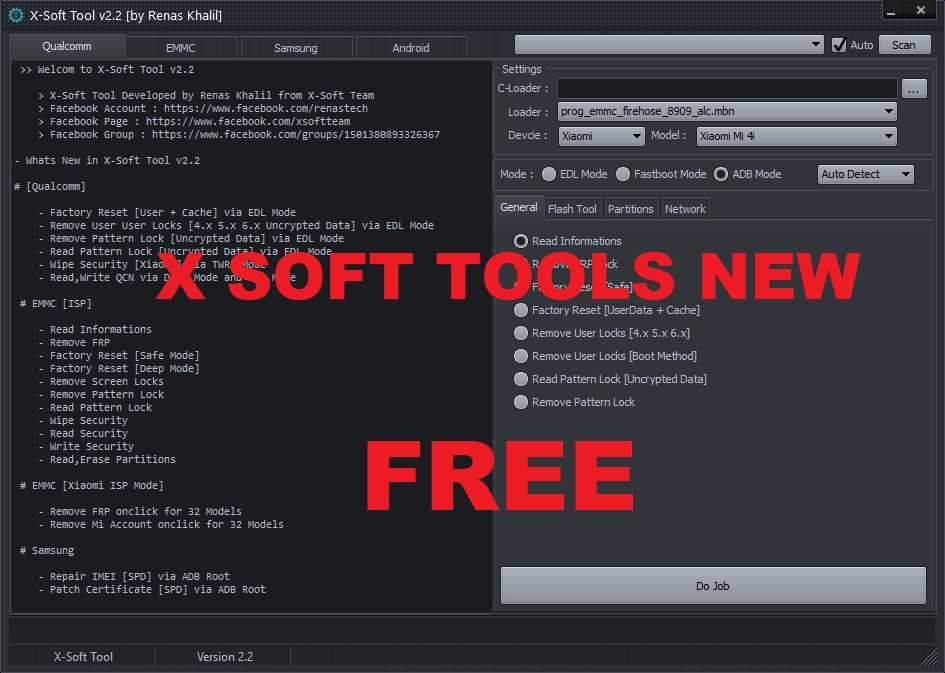
Task: Open the Partitions sub-tab
Action: [630, 209]
